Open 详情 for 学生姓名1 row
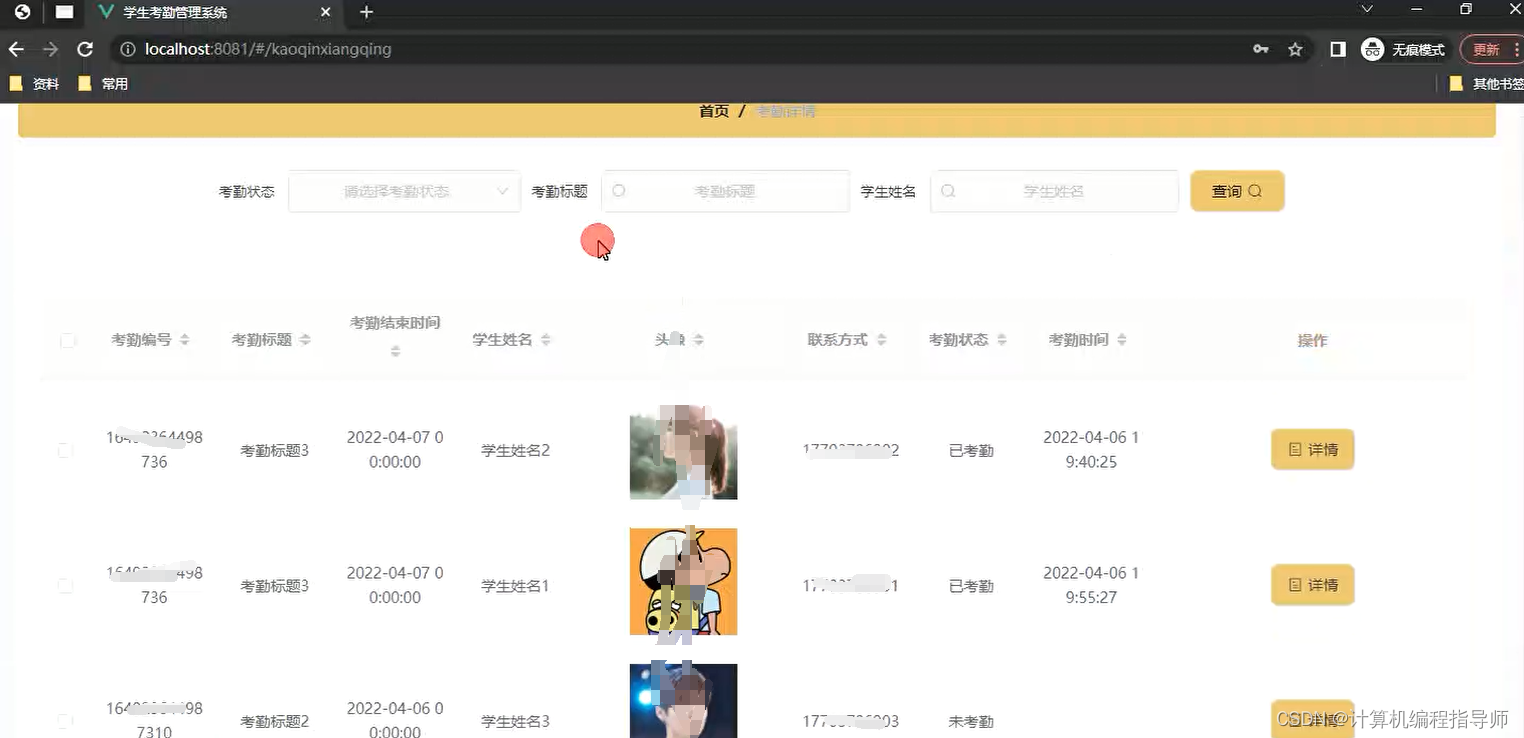 pyautogui.click(x=1312, y=585)
